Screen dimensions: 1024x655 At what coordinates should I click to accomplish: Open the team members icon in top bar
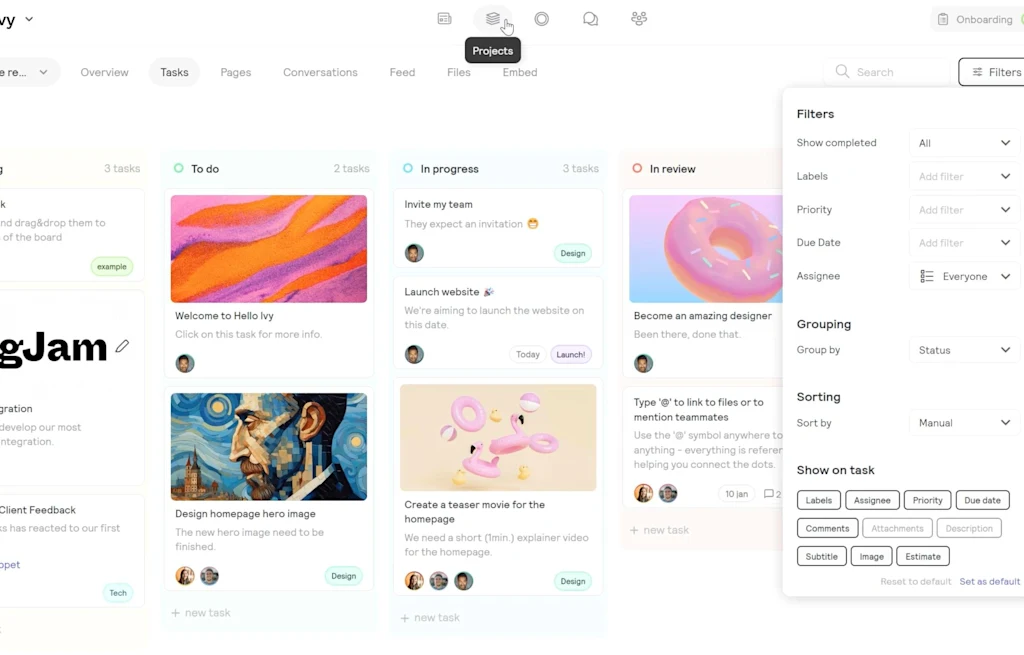coord(639,19)
